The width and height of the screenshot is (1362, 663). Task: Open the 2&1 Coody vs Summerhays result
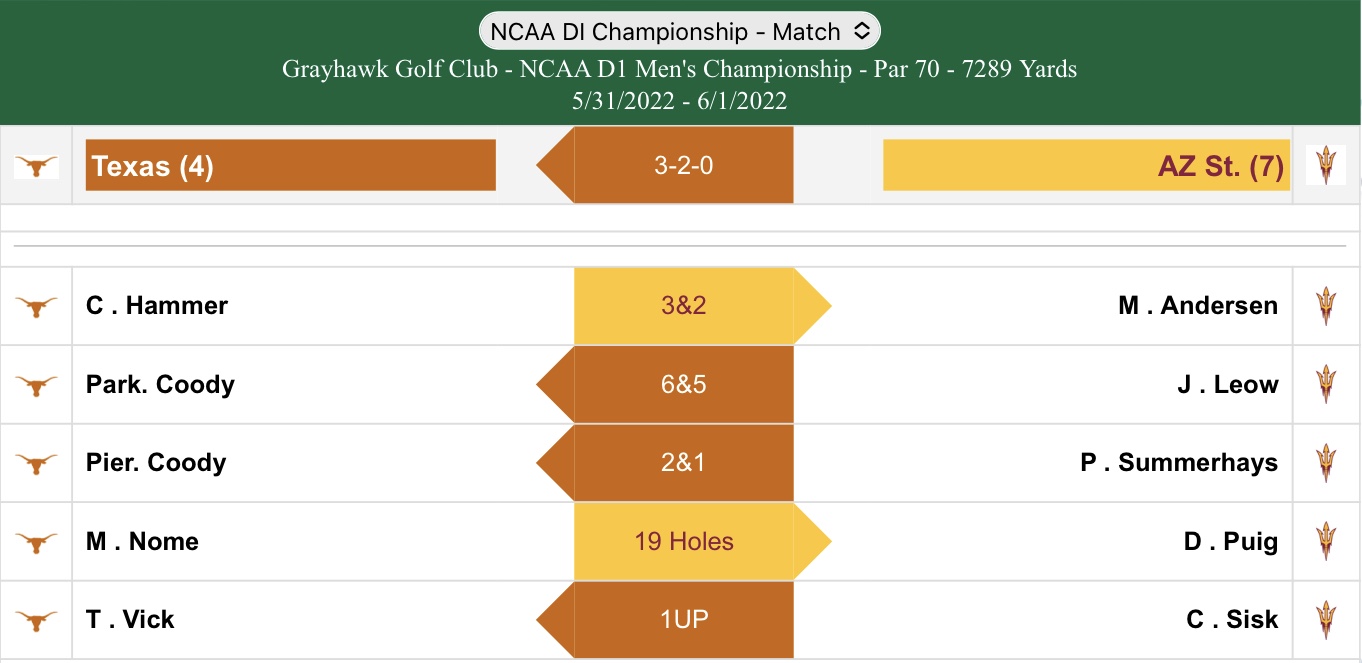point(684,463)
